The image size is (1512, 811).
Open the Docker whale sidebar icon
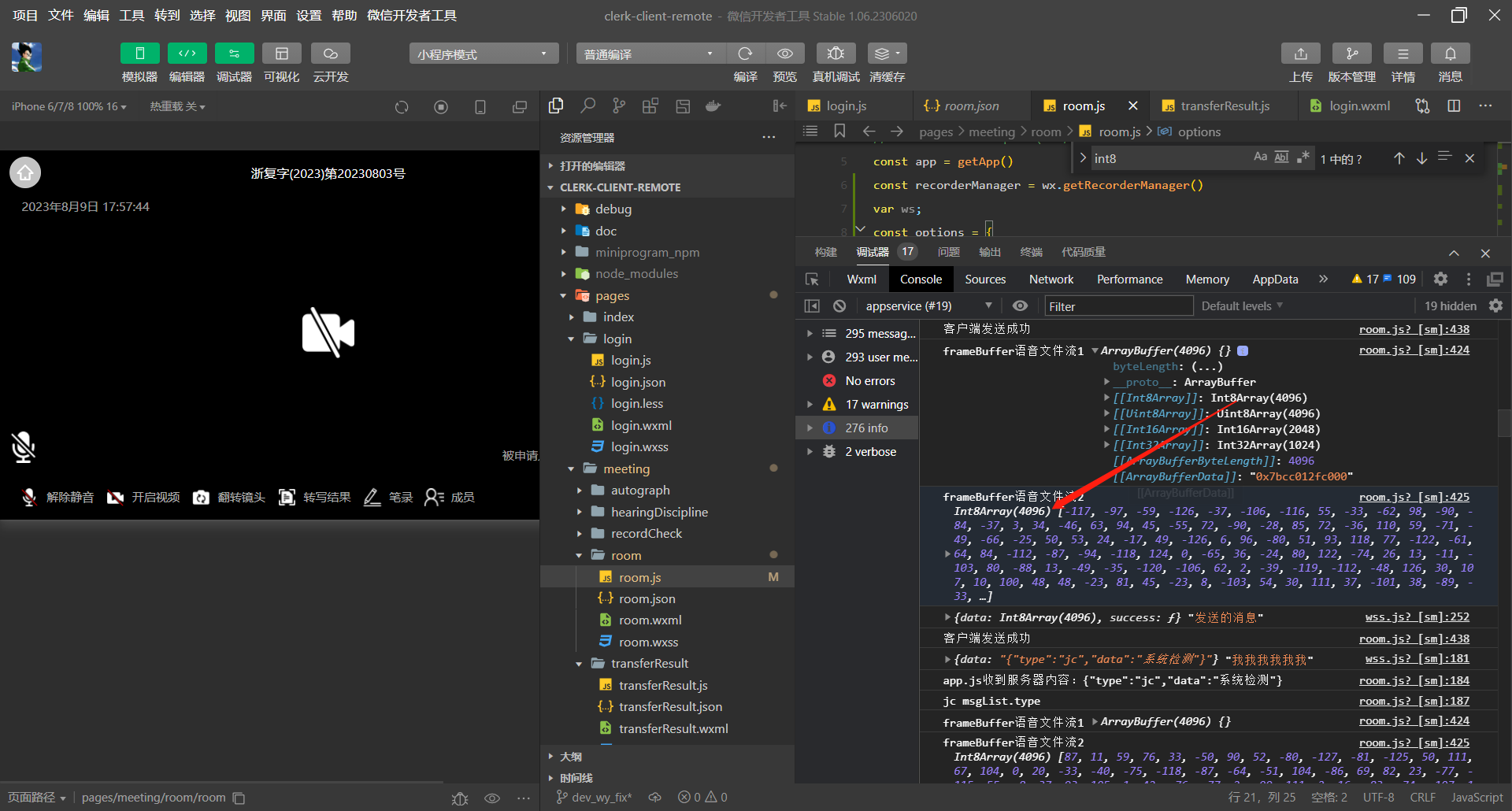tap(713, 106)
